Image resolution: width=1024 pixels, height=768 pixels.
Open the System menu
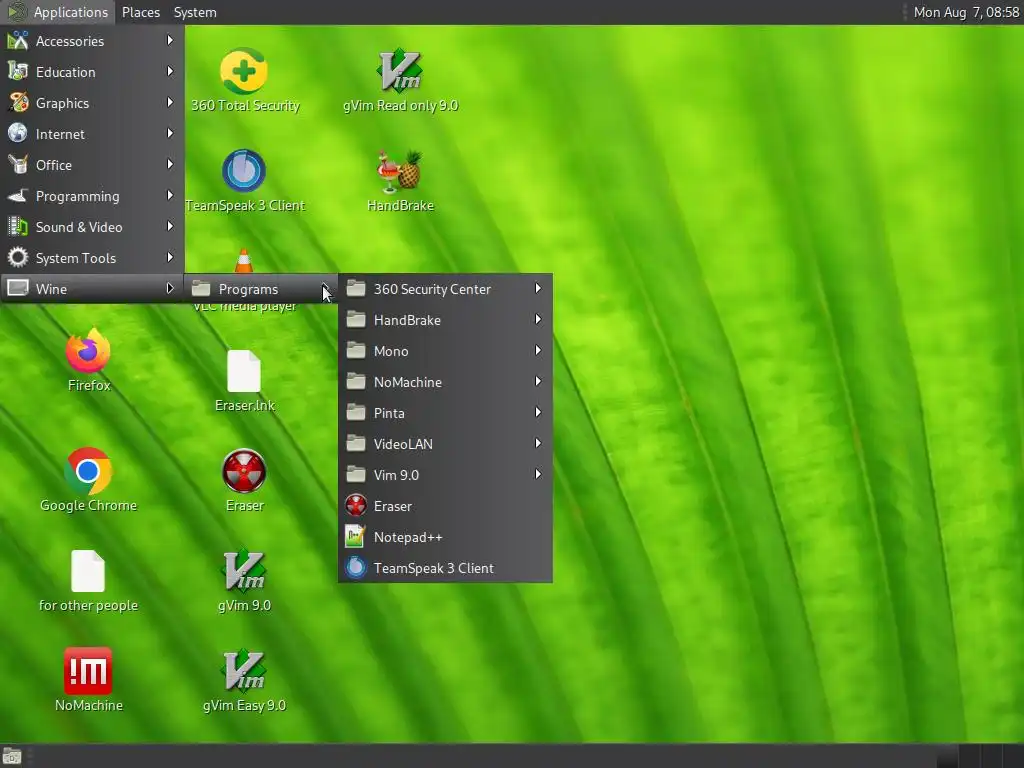coord(195,12)
